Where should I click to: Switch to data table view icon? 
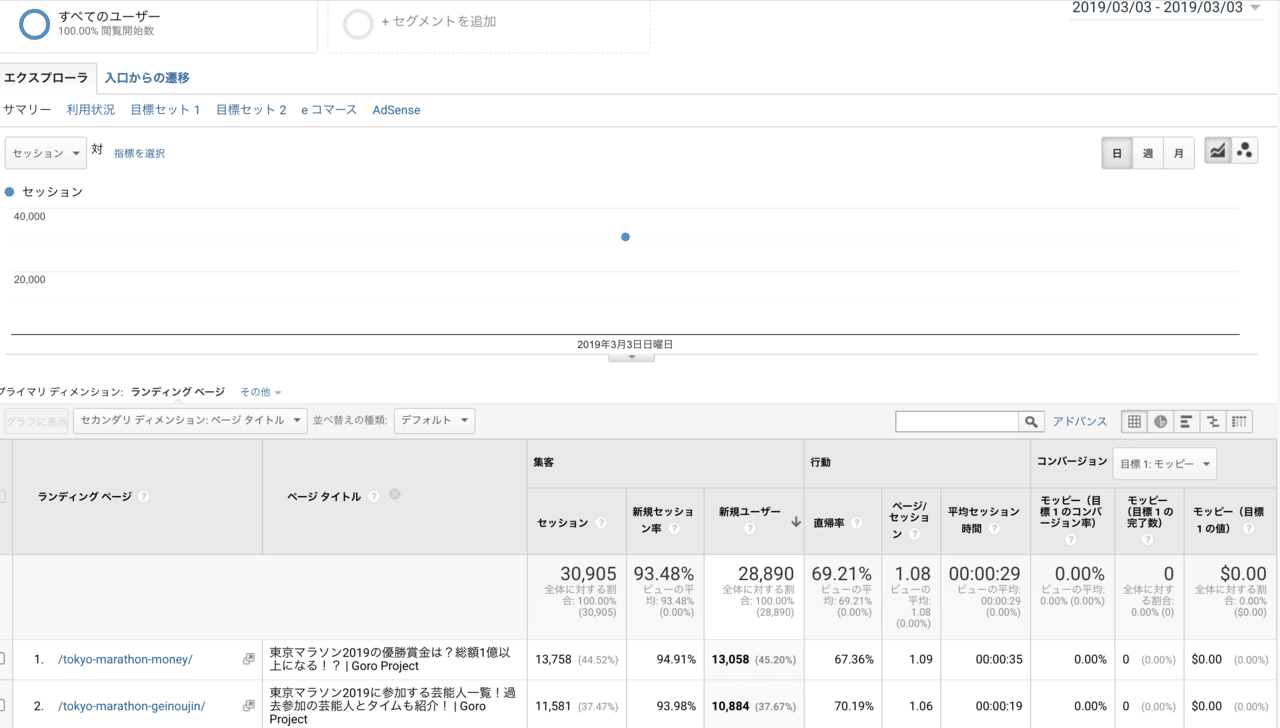pos(1134,422)
